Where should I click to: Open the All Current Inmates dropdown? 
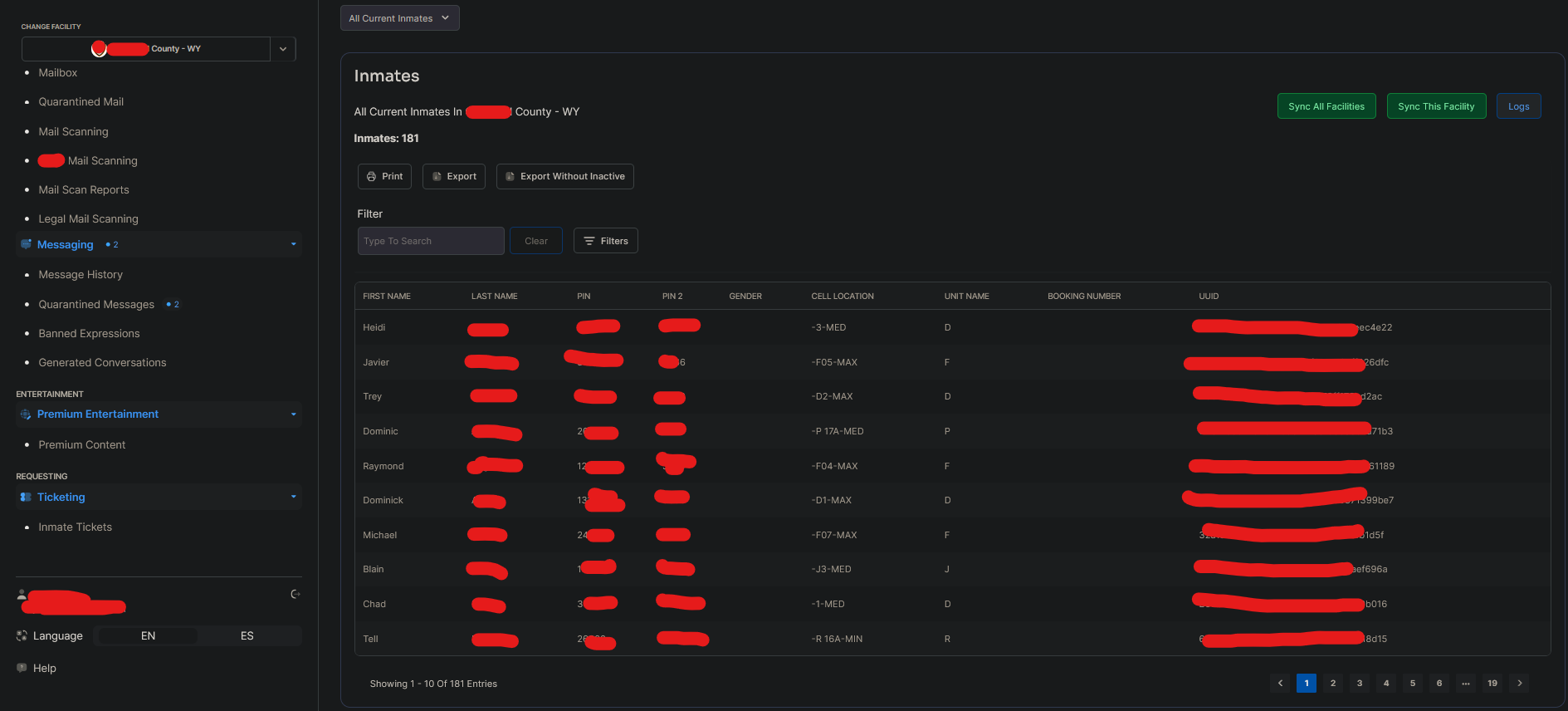[399, 18]
